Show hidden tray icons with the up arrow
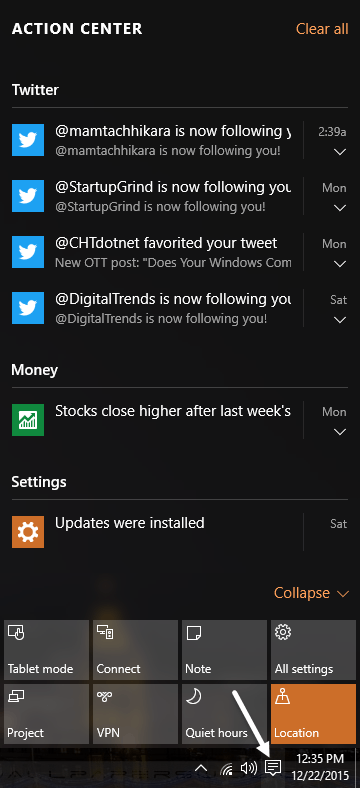The height and width of the screenshot is (788, 360). [x=201, y=768]
